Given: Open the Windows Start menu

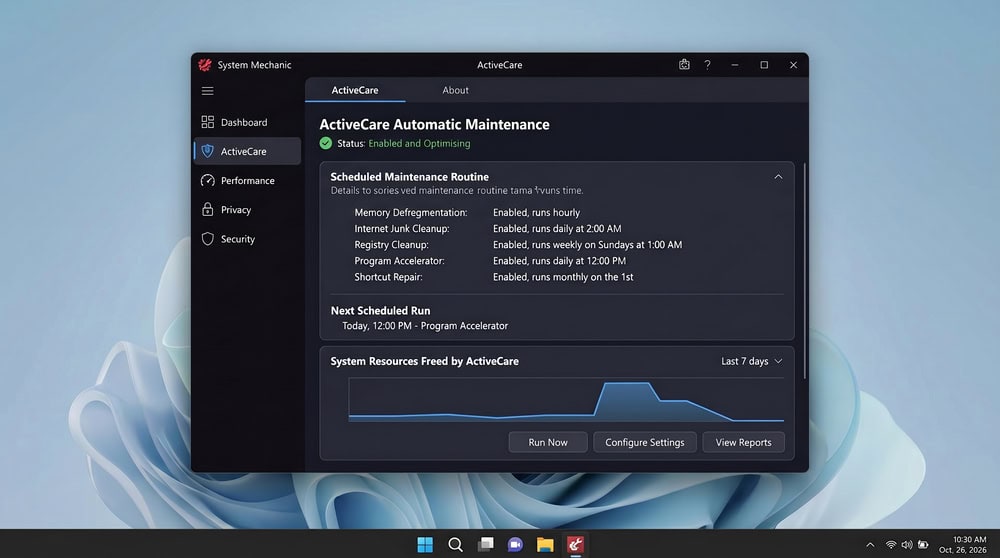Looking at the screenshot, I should point(425,544).
